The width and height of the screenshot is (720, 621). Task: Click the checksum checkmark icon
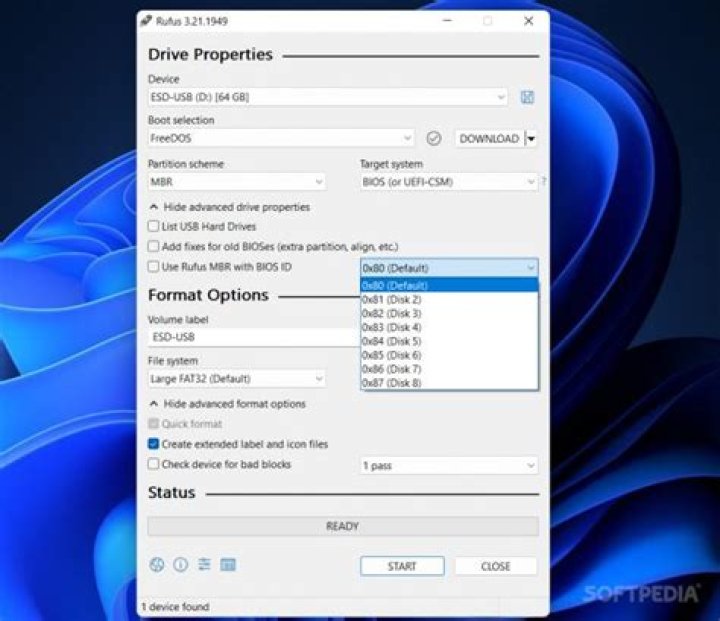click(x=433, y=139)
